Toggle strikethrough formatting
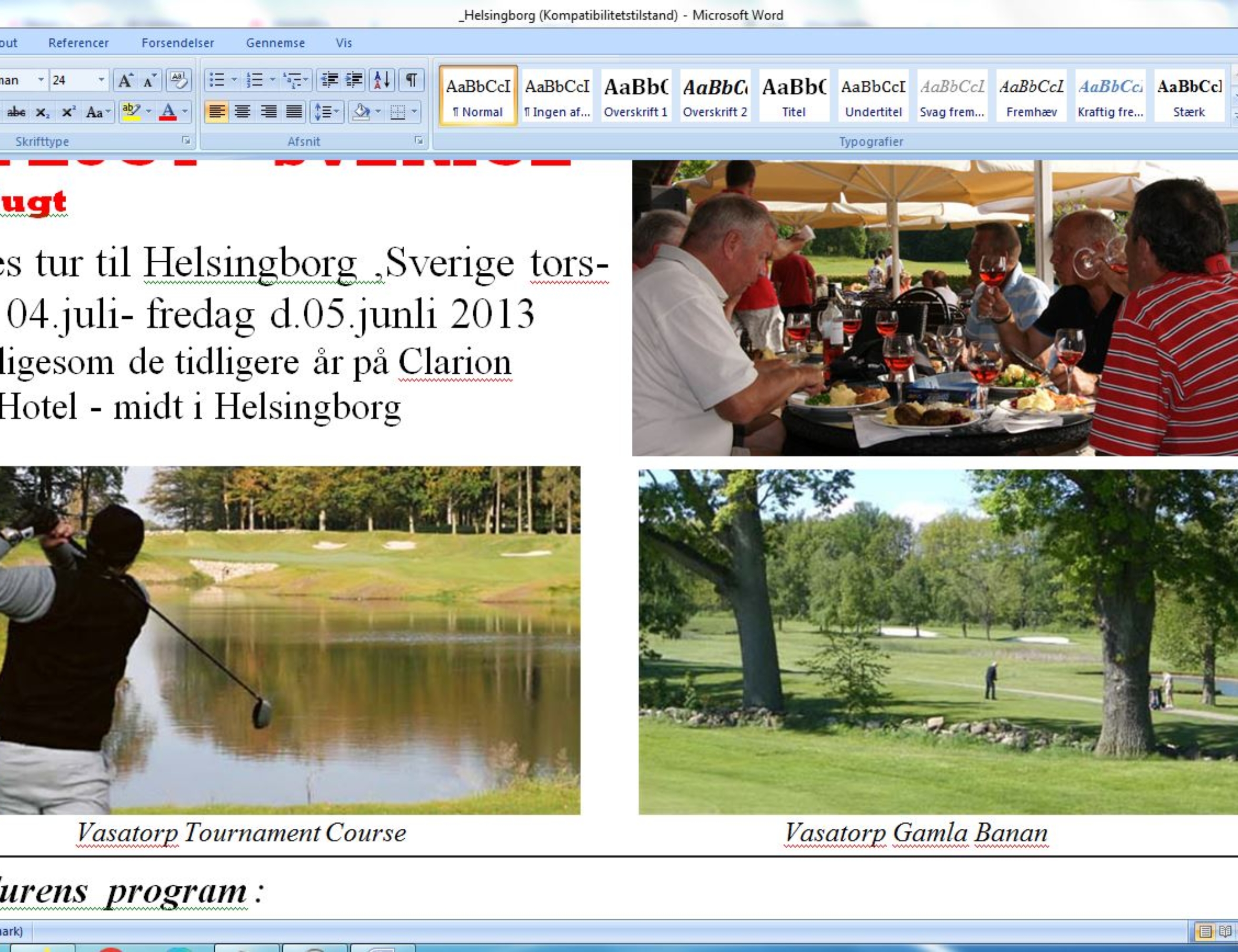1238x952 pixels. pos(16,112)
